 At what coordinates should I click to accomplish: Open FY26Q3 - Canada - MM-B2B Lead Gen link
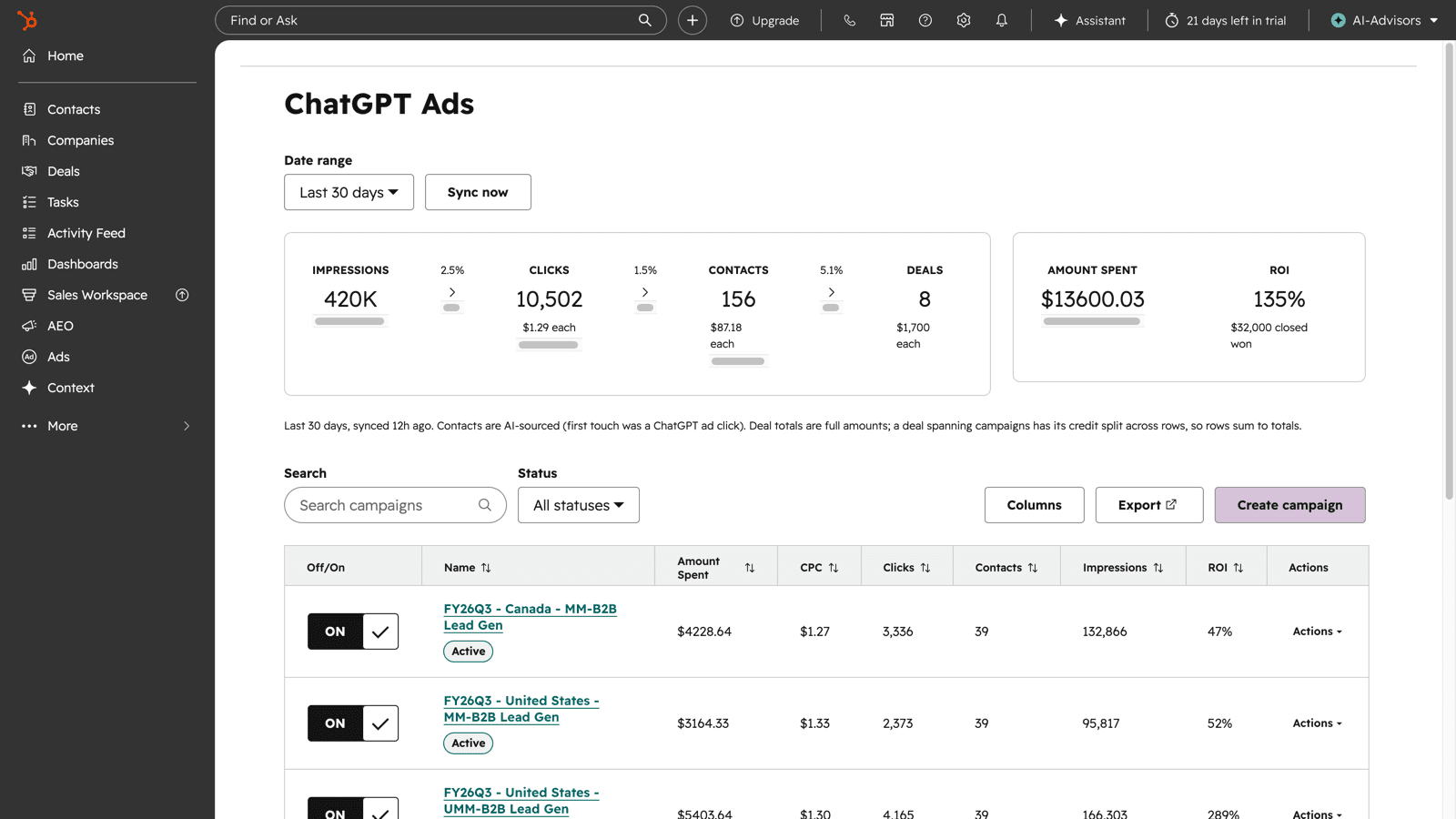click(x=530, y=617)
